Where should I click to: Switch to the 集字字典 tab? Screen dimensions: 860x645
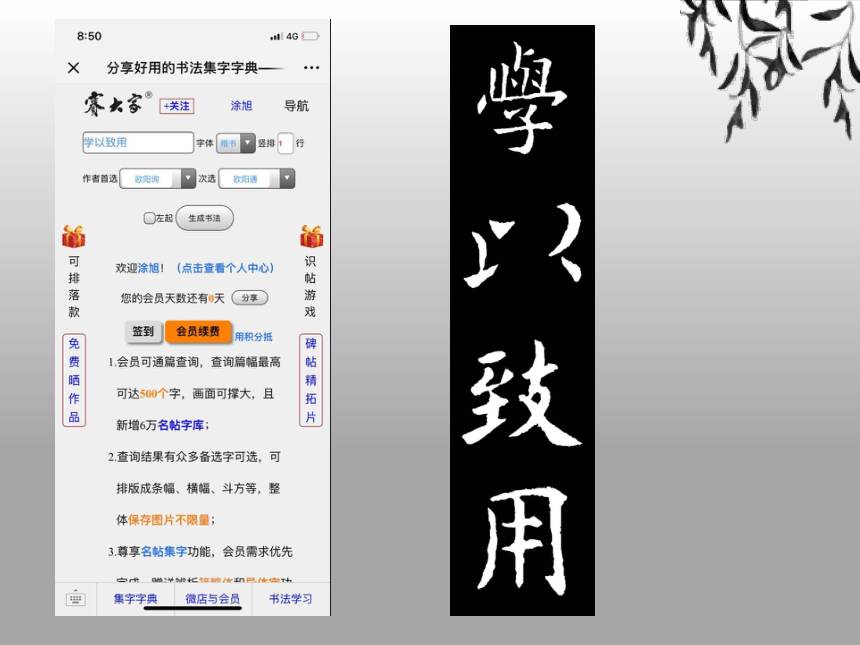point(135,599)
